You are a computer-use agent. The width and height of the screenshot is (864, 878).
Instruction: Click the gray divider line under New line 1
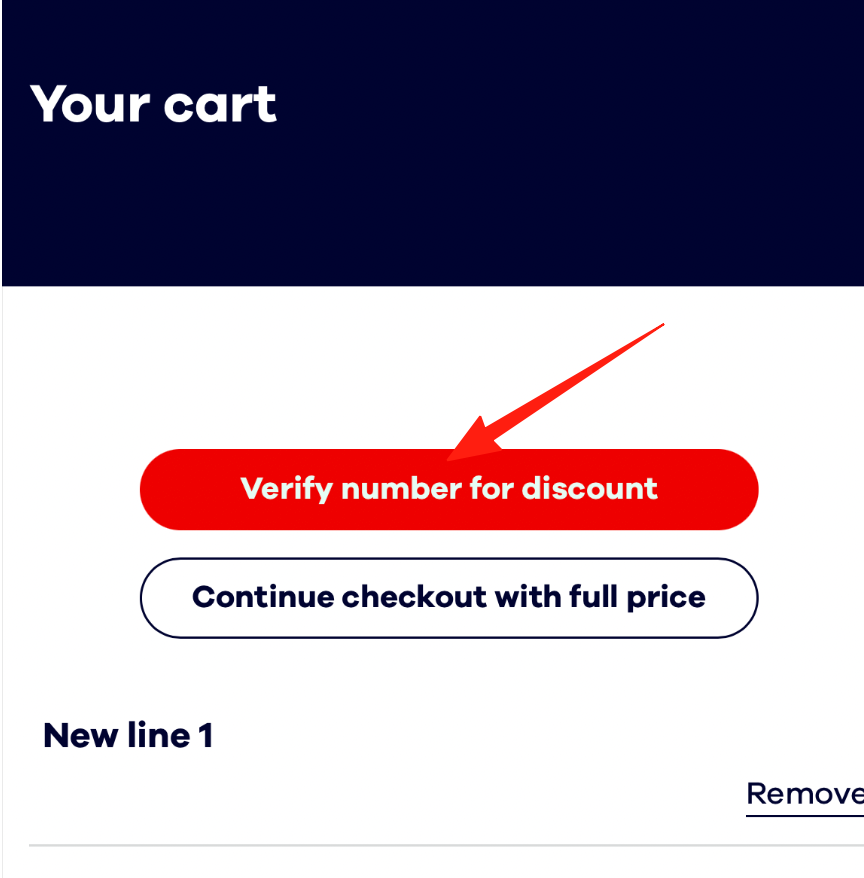[x=446, y=845]
